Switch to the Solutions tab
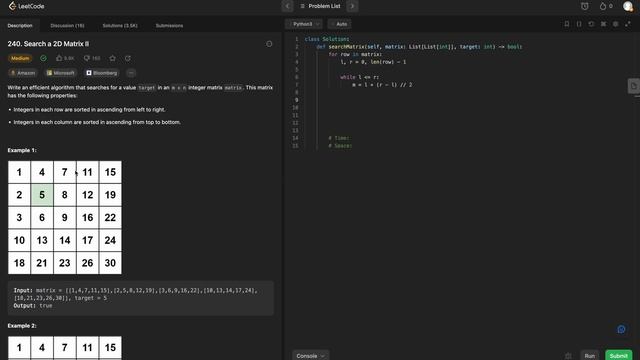 [120, 25]
